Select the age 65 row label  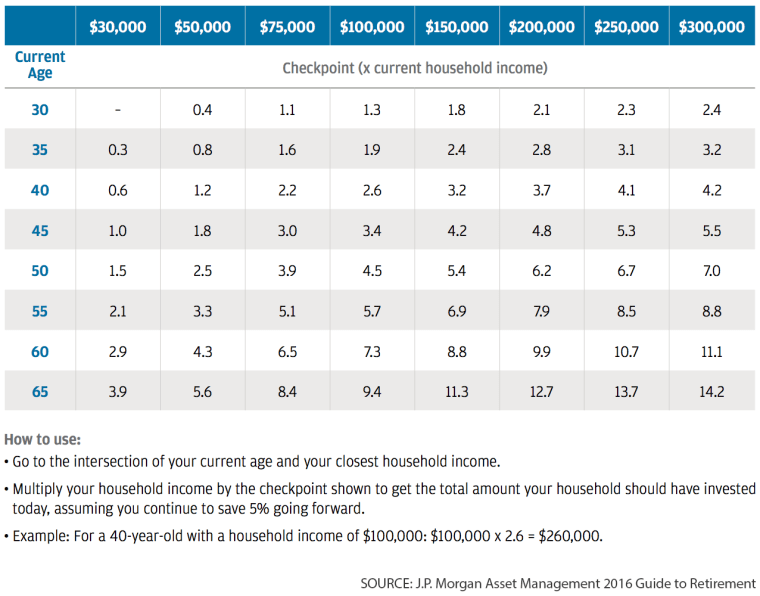(x=40, y=392)
